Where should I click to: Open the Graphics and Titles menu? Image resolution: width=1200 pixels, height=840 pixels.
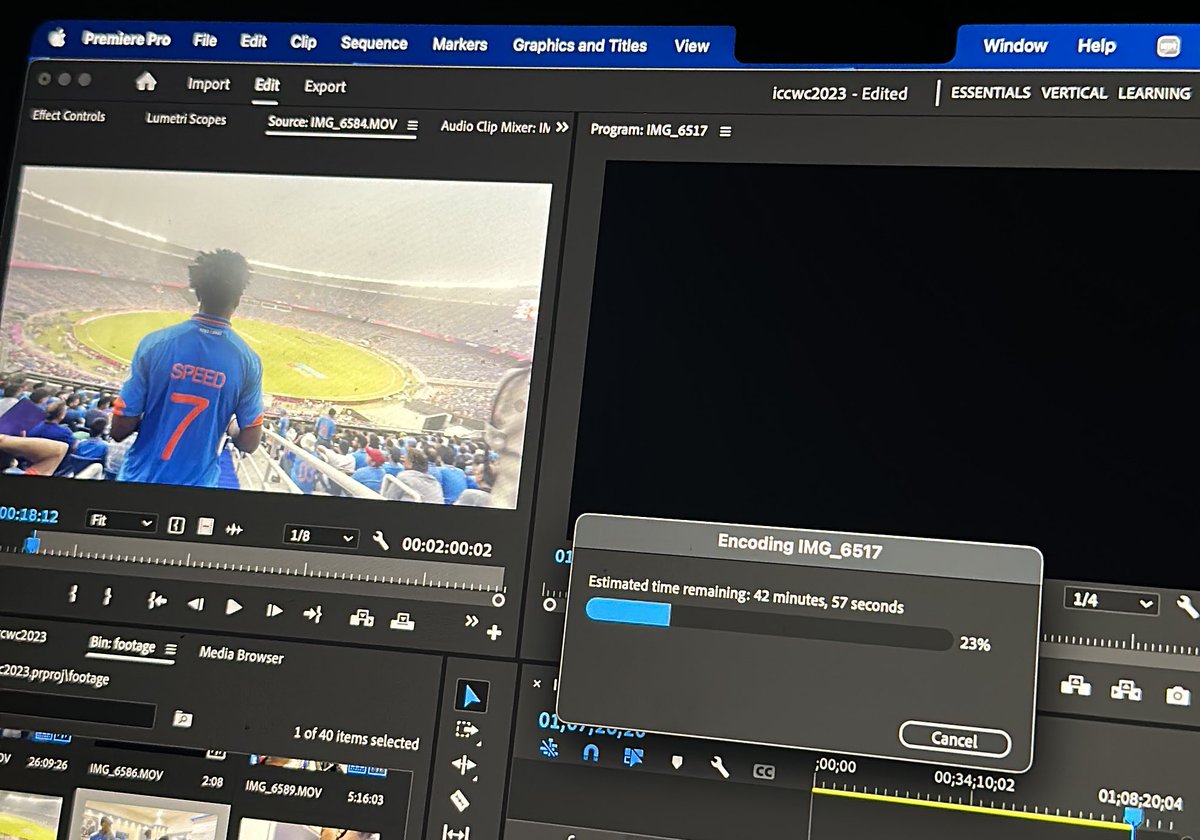pos(580,45)
